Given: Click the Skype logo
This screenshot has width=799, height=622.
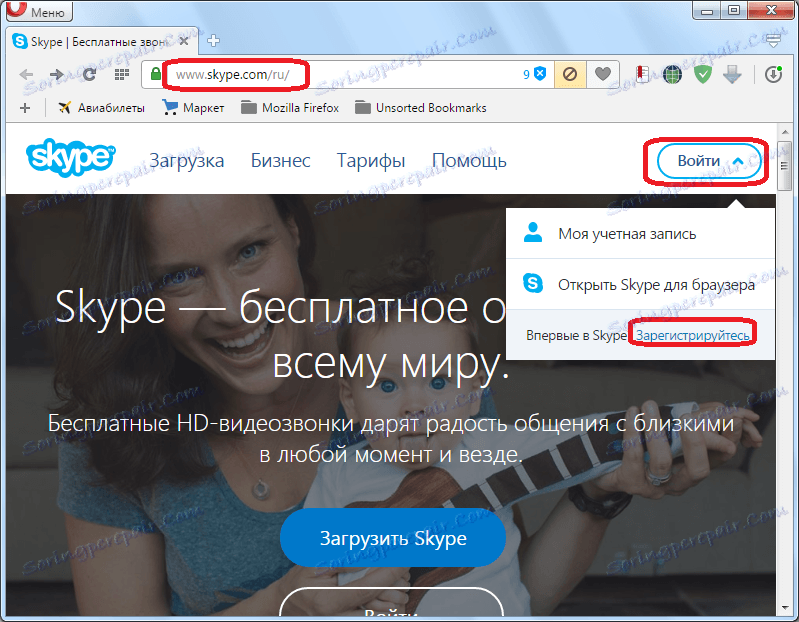Looking at the screenshot, I should [x=70, y=158].
